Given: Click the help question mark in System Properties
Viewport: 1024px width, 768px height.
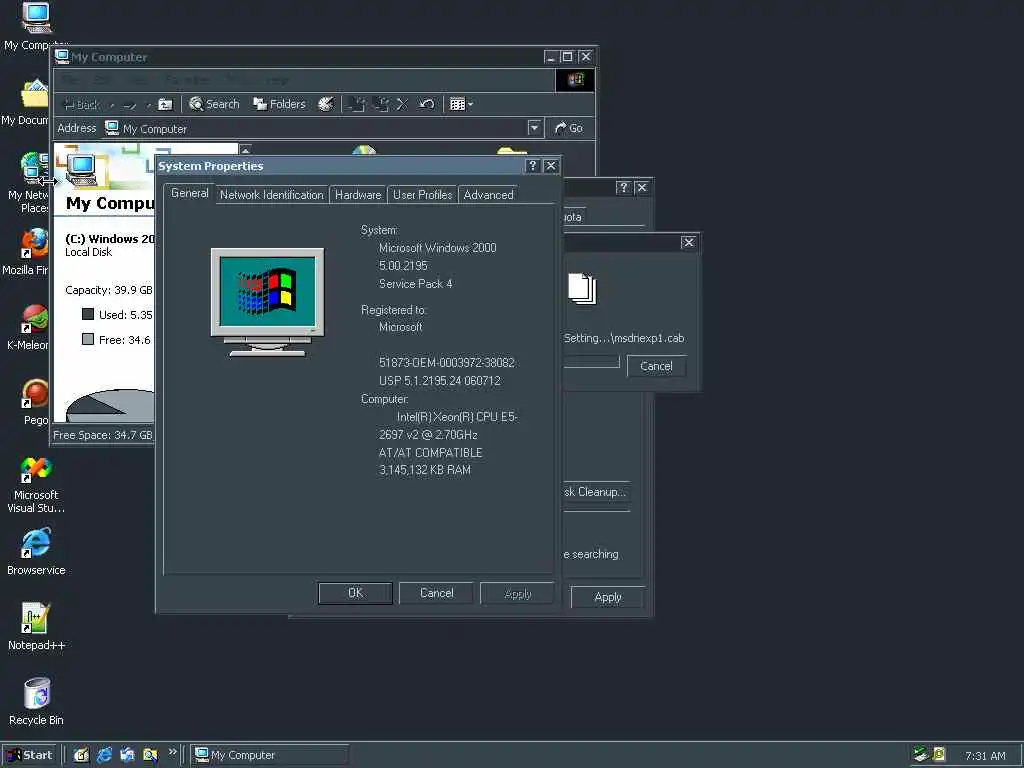Looking at the screenshot, I should pyautogui.click(x=533, y=166).
